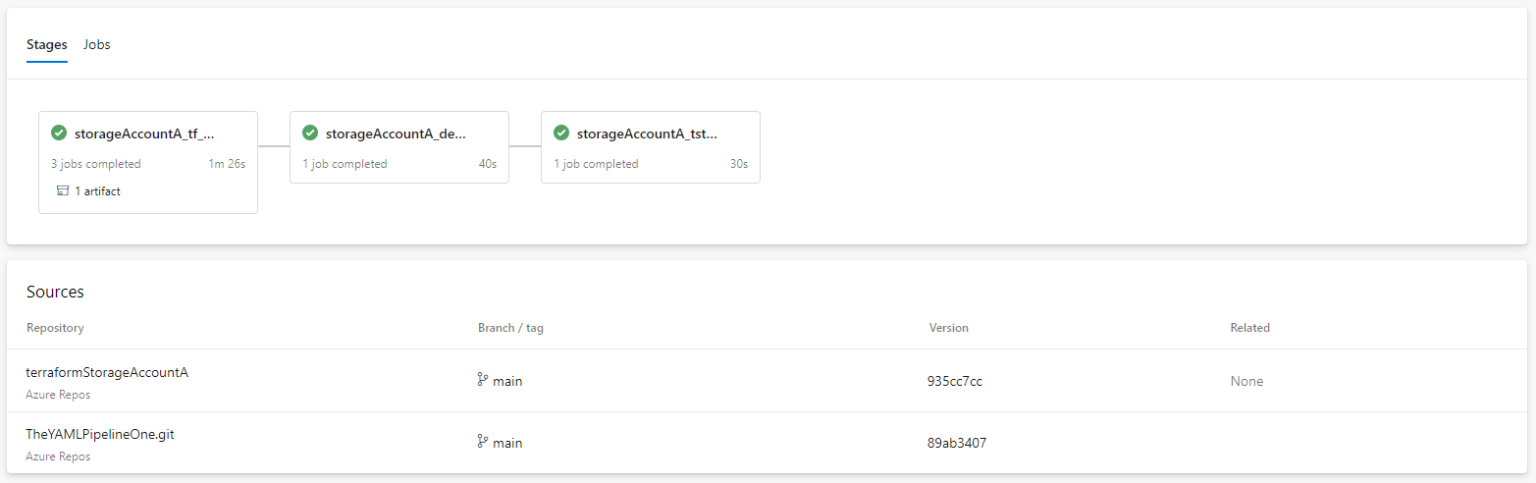Select the Stages tab
The height and width of the screenshot is (483, 1536).
pos(47,45)
